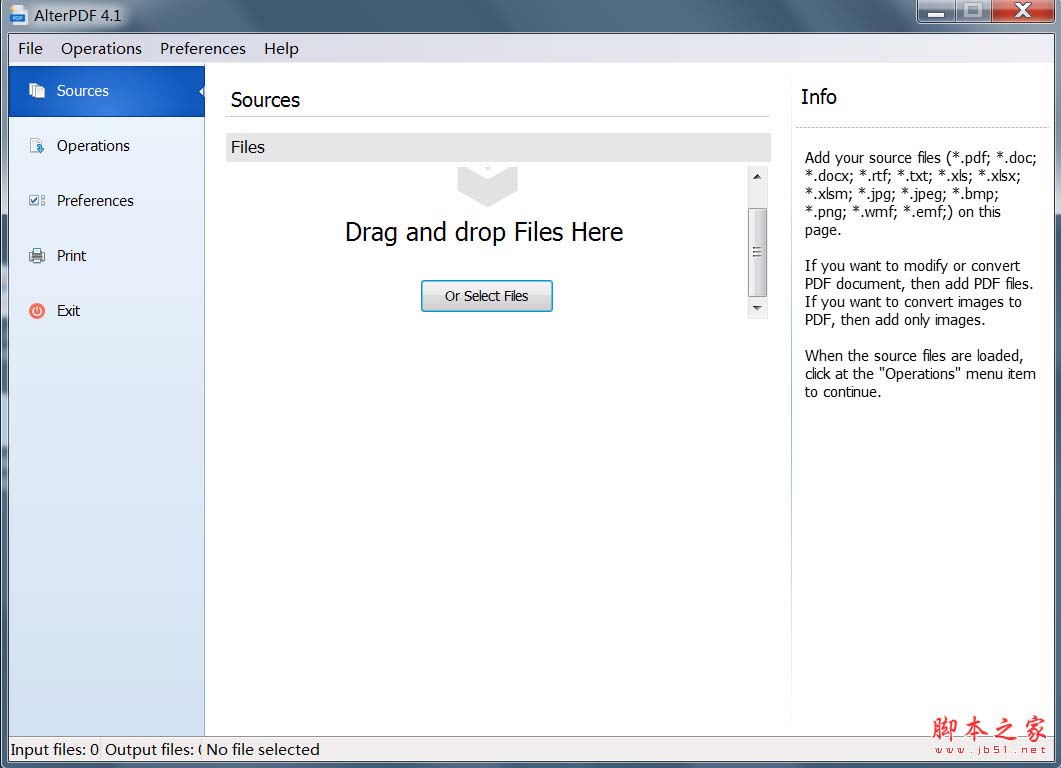Click the Output files status entry

(153, 749)
